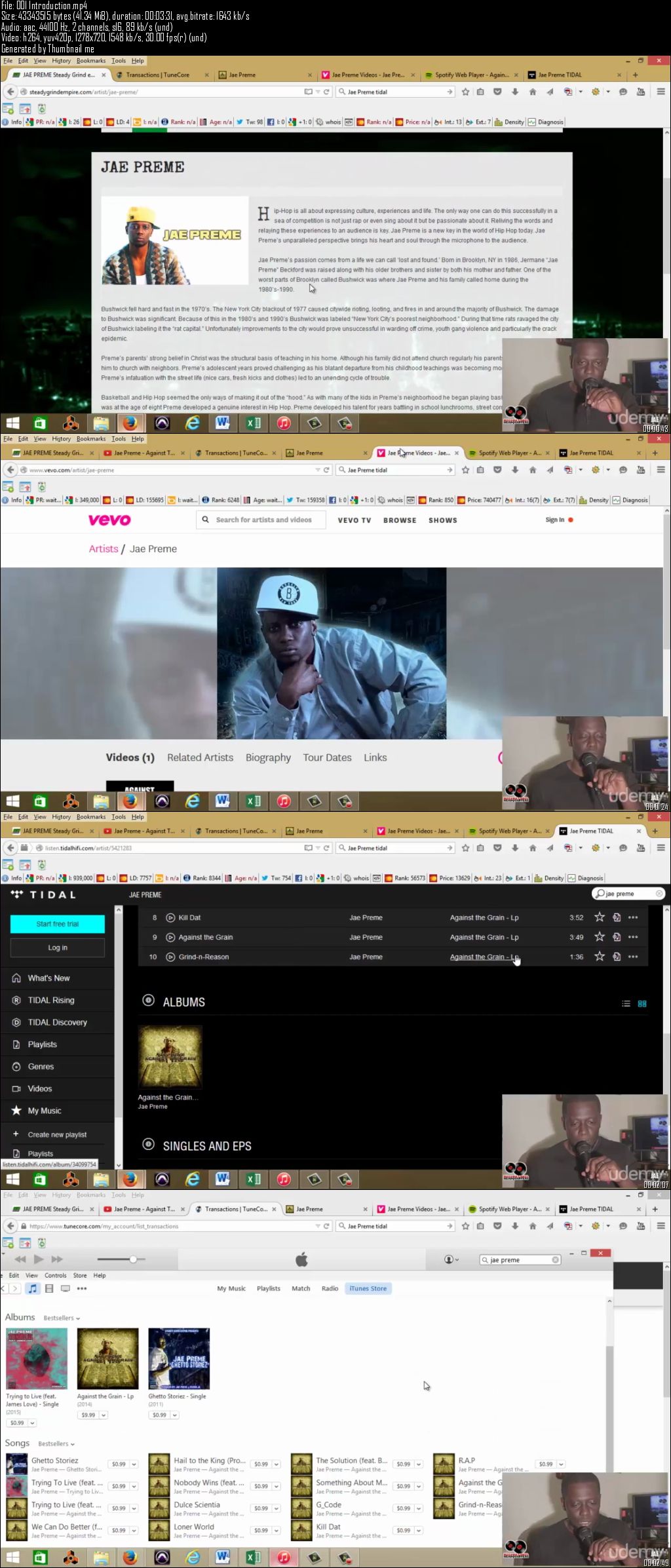This screenshot has width=671, height=1568.
Task: Open price dropdown for R.A.P song
Action: (561, 1464)
